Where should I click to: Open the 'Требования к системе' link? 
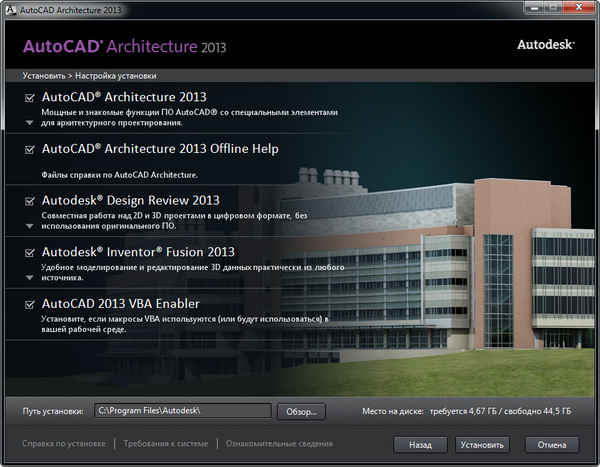[x=168, y=443]
